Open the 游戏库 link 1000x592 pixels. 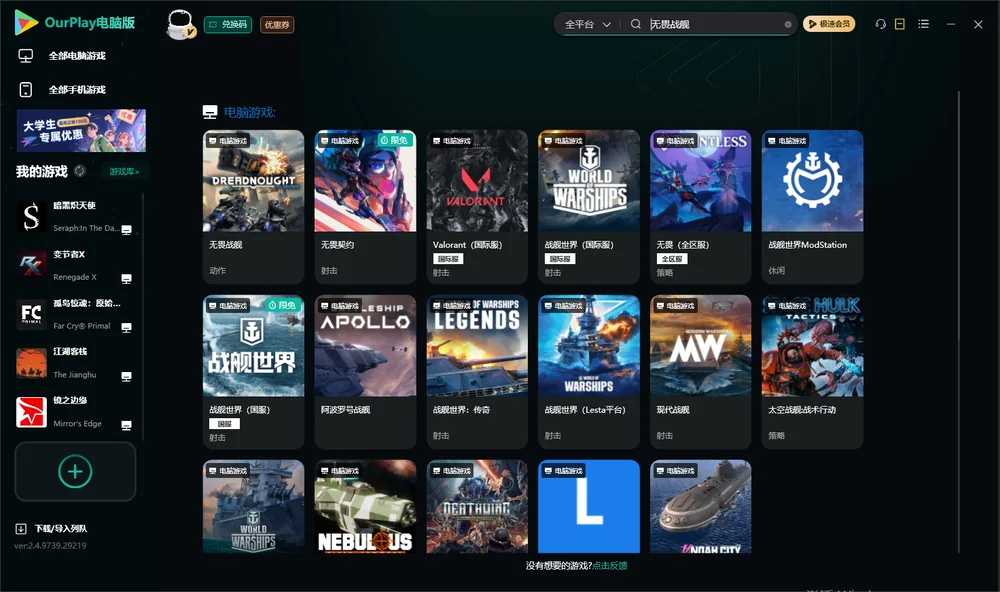[x=124, y=172]
